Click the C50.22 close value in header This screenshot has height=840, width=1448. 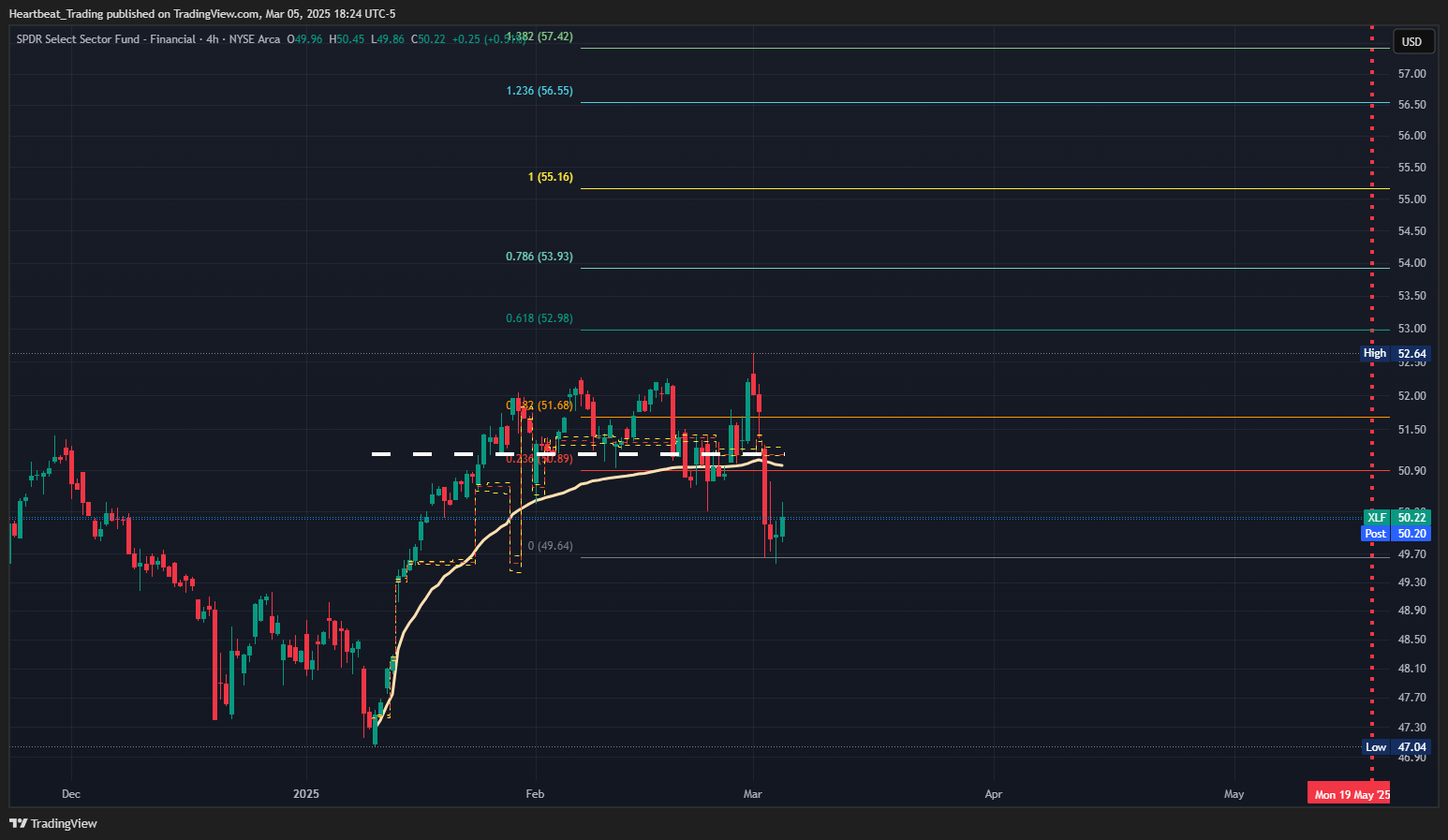coord(428,39)
